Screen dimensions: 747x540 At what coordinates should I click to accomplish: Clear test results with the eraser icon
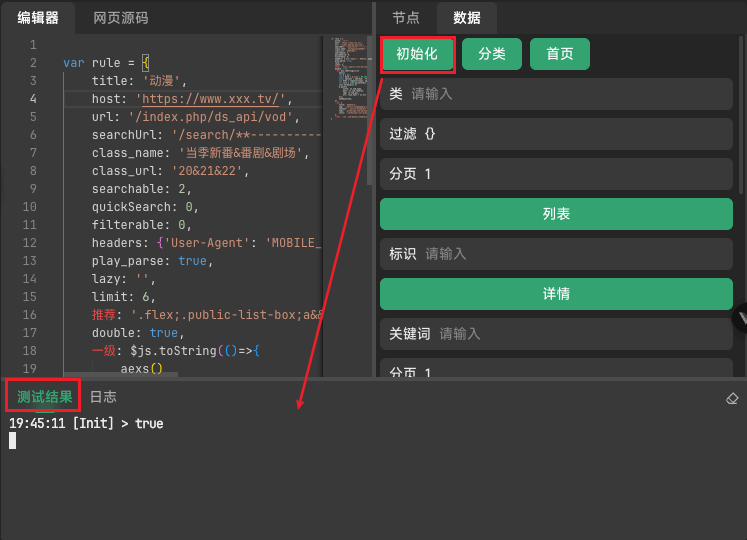point(732,398)
